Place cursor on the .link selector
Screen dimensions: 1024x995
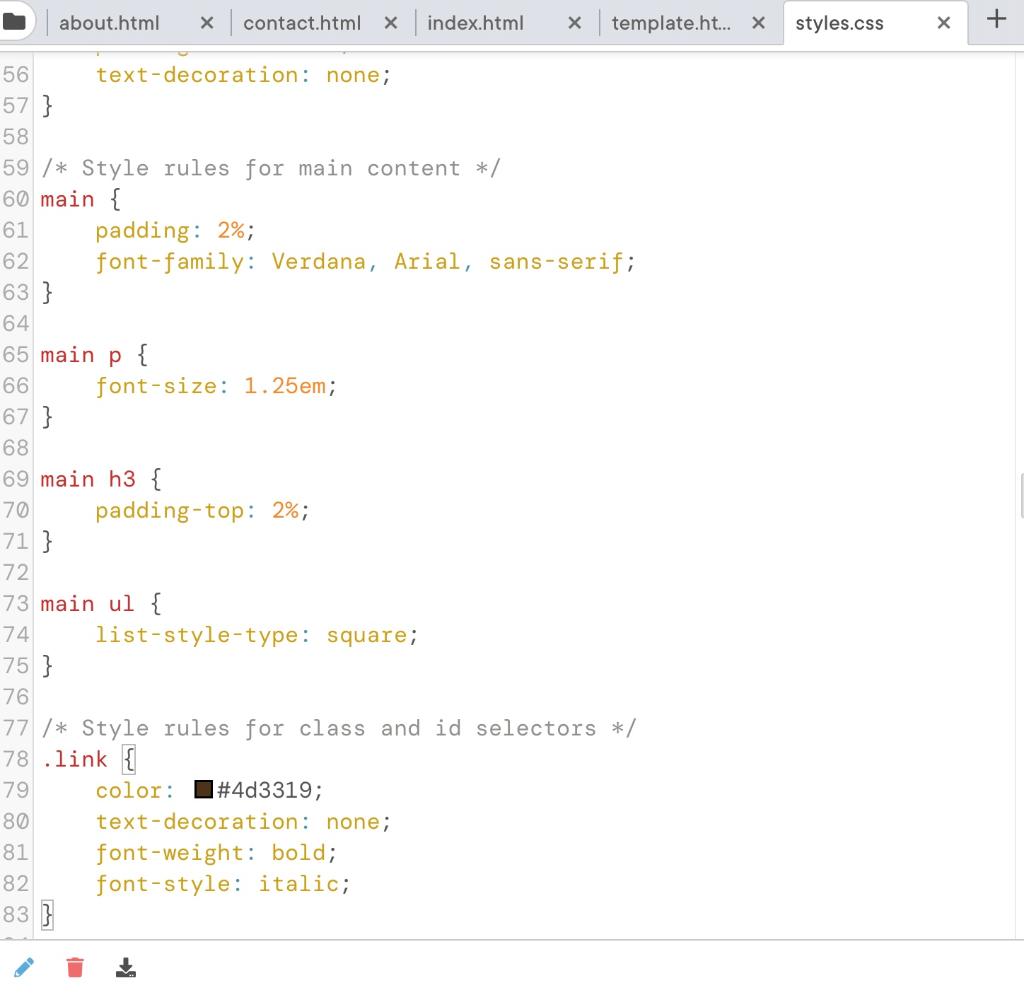pyautogui.click(x=74, y=759)
